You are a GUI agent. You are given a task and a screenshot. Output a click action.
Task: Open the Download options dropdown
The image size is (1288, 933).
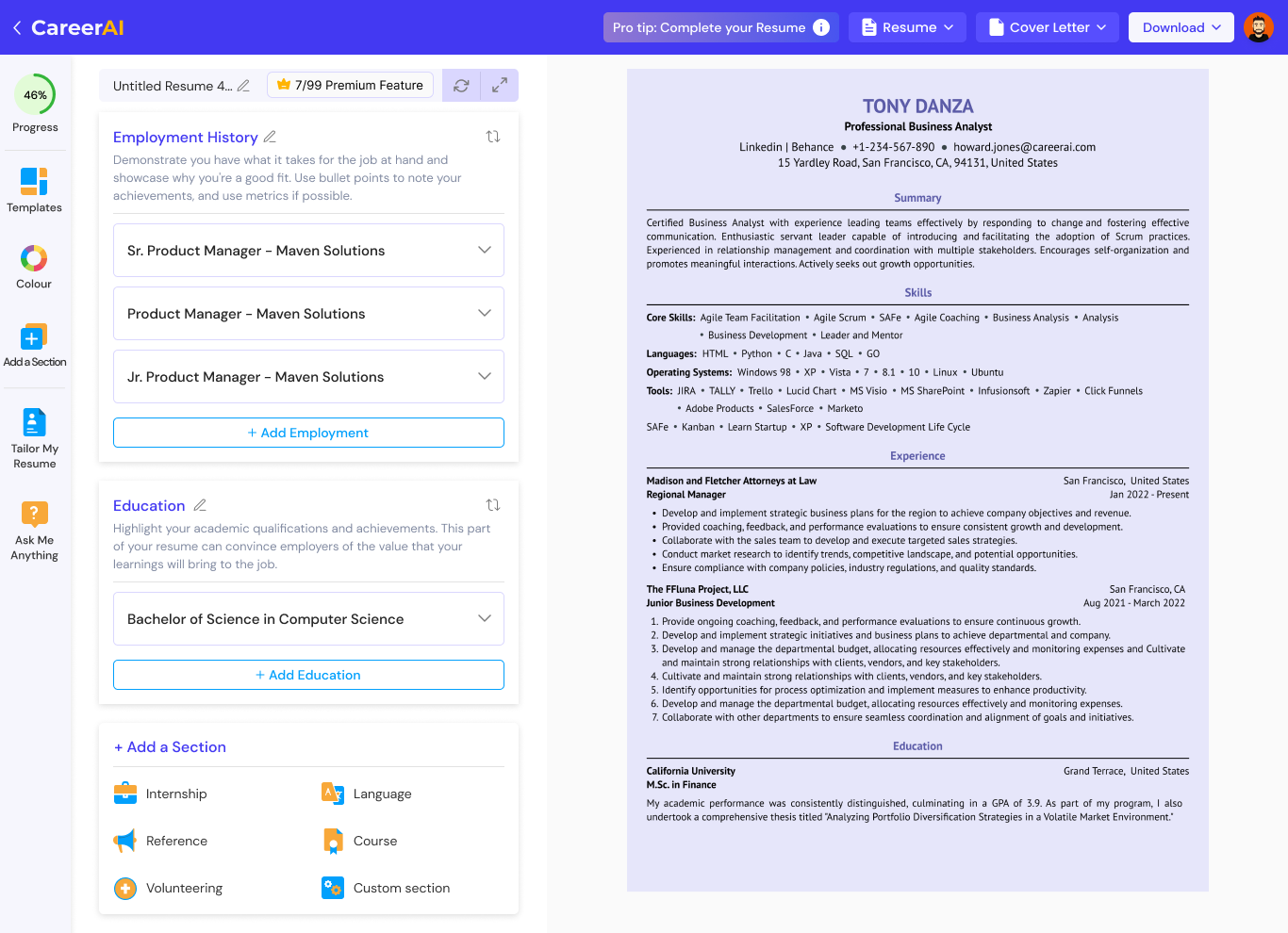pos(1181,26)
